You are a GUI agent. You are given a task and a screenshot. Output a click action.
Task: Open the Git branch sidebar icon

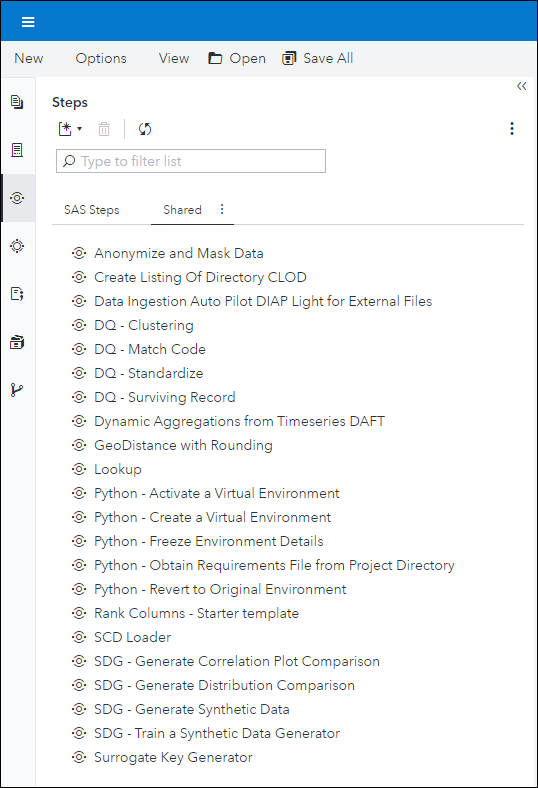coord(17,389)
